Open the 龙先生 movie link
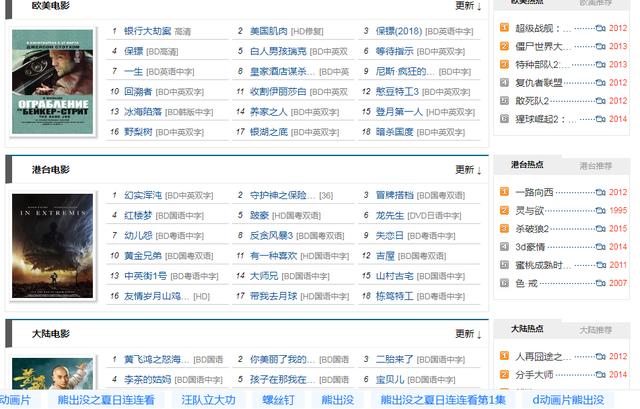Image resolution: width=640 pixels, height=409 pixels. pyautogui.click(x=390, y=216)
